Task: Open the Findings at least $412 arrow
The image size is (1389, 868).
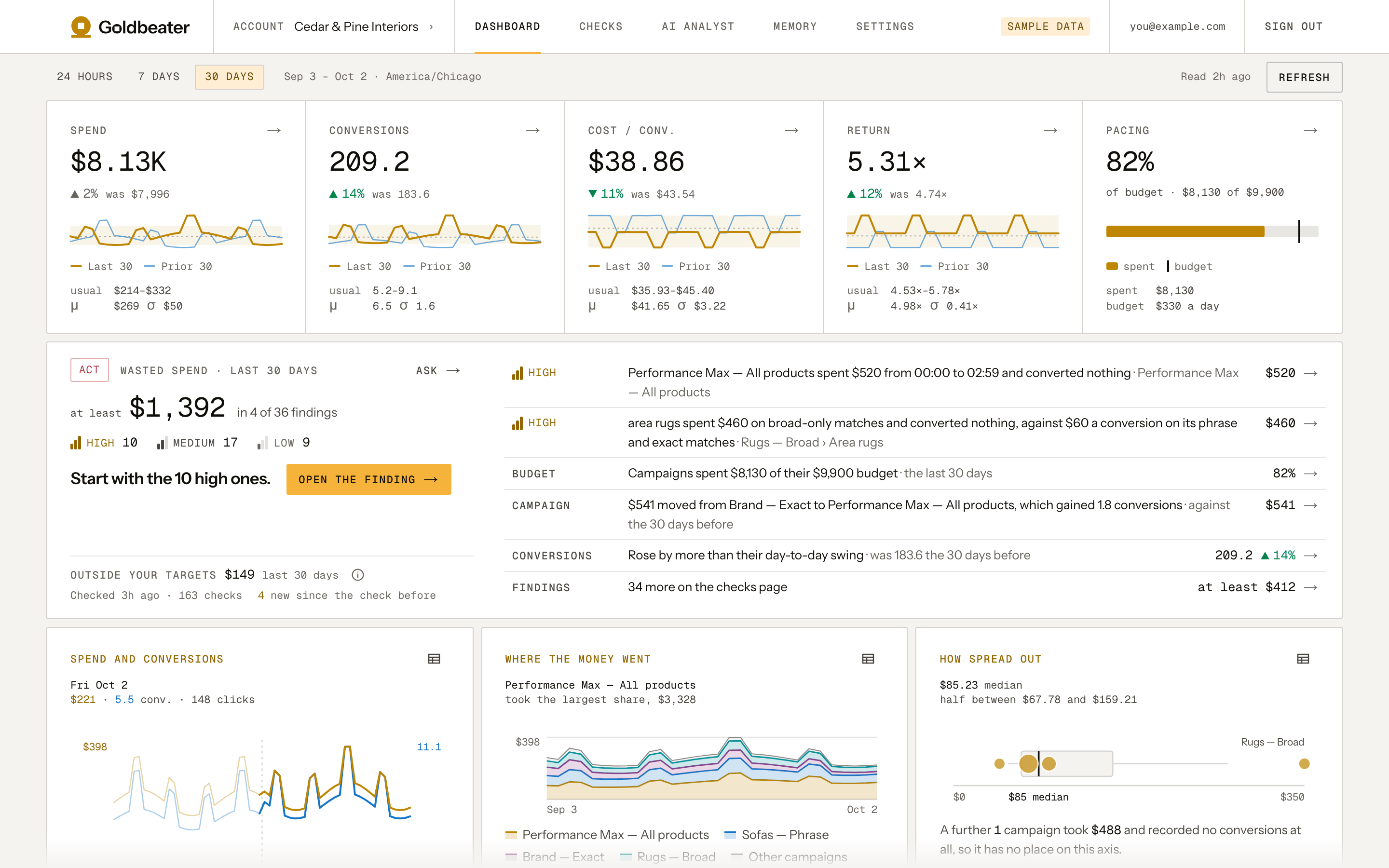Action: (1310, 587)
